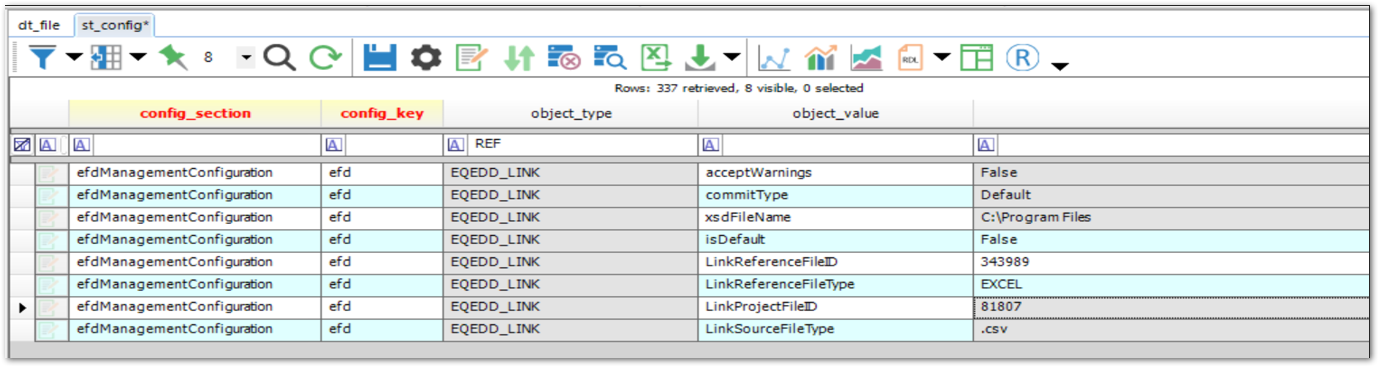
Task: Click the filter condition icon in the last column's filter cell
Action: [987, 145]
